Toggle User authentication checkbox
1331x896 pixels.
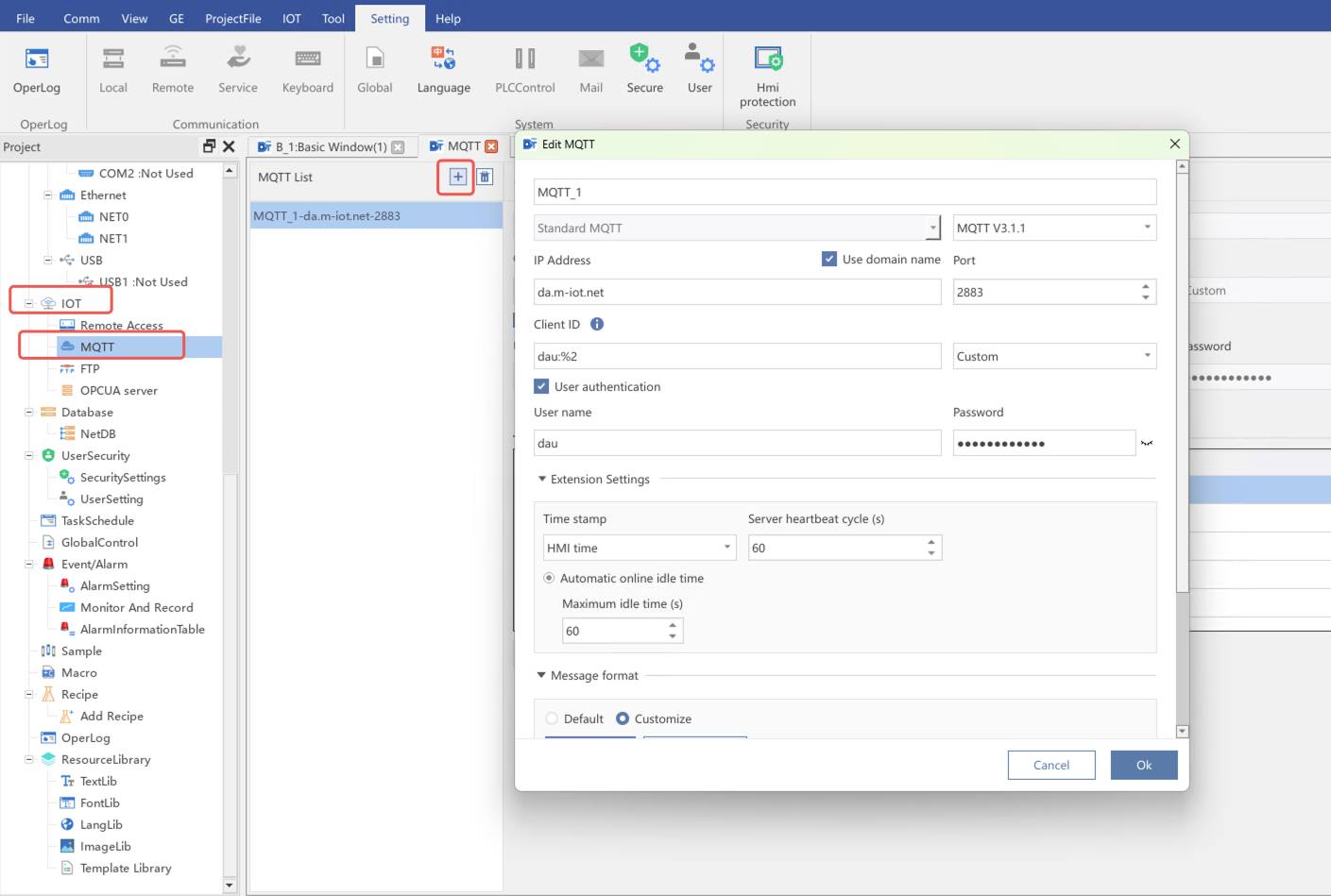tap(541, 386)
